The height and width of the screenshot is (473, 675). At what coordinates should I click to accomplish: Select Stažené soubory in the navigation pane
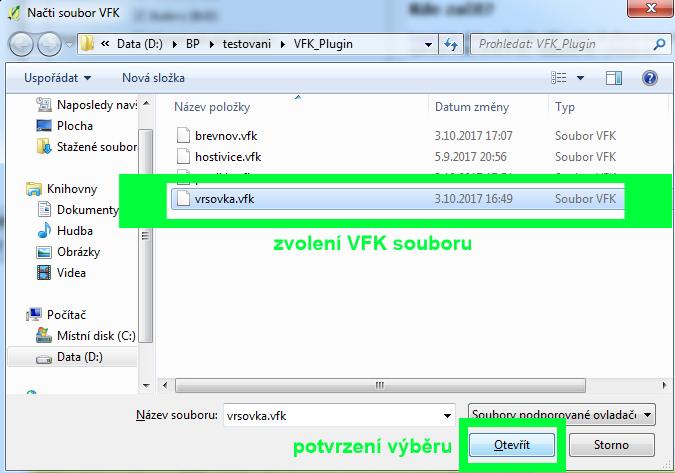[x=87, y=147]
